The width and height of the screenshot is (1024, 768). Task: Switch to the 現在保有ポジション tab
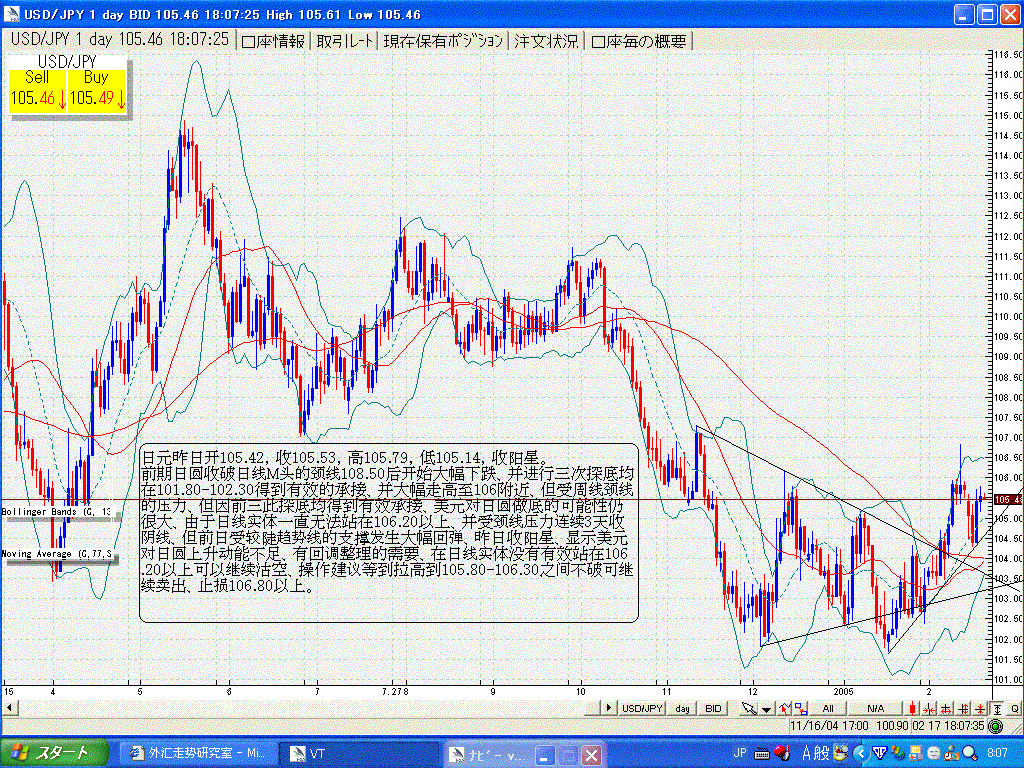(x=443, y=41)
